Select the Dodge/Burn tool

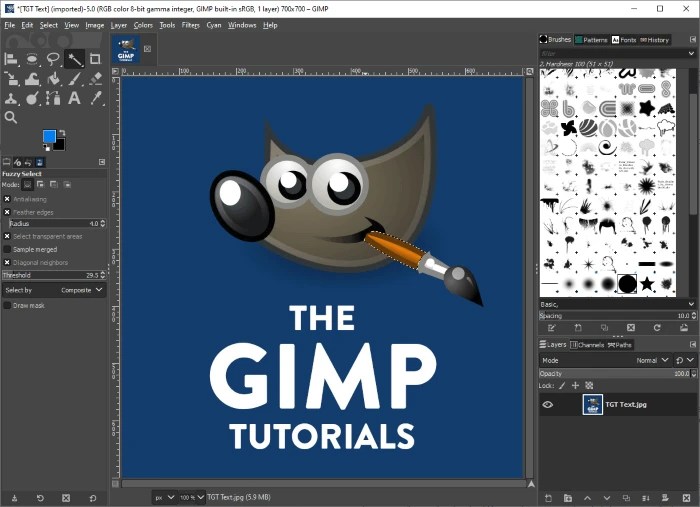pos(32,98)
